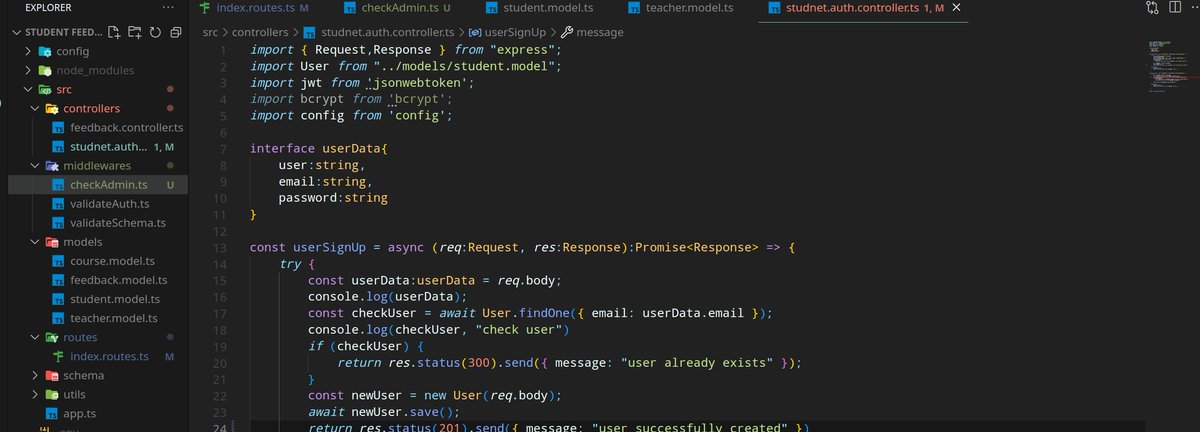Open Explorer views and more actions ellipsis
Screen dimensions: 1200x432
pos(167,8)
